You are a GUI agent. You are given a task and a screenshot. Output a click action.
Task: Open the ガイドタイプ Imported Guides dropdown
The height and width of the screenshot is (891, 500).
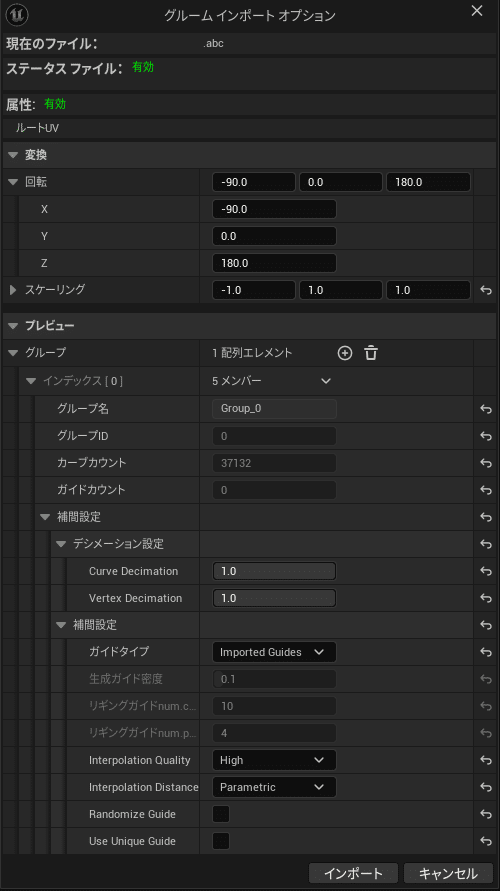point(274,652)
